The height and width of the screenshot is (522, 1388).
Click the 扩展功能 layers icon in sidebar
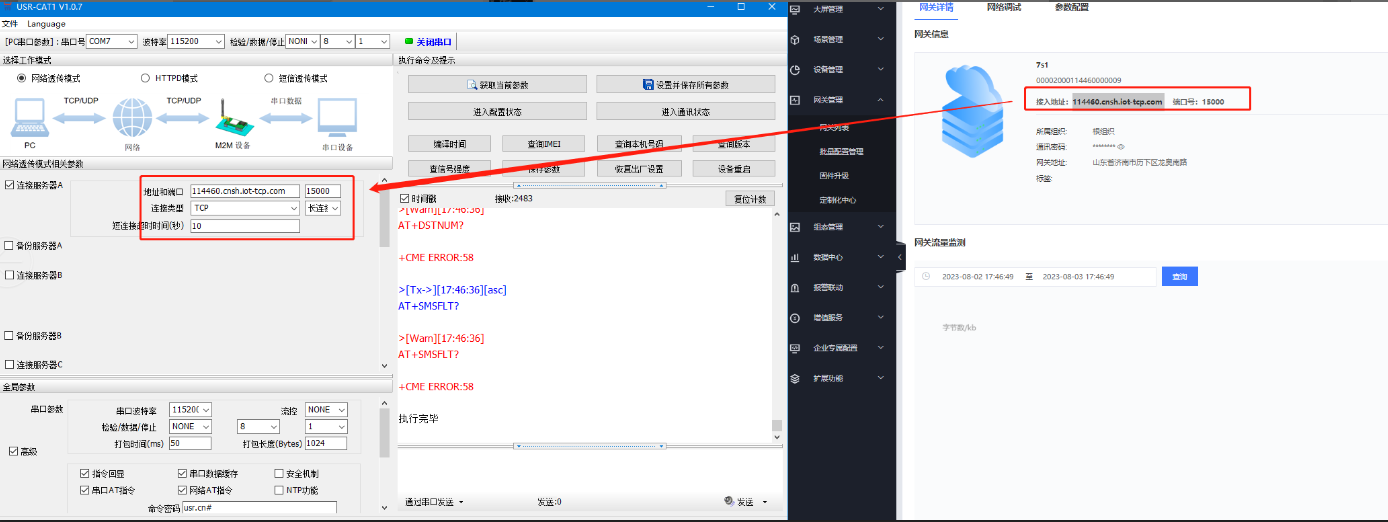coord(795,379)
